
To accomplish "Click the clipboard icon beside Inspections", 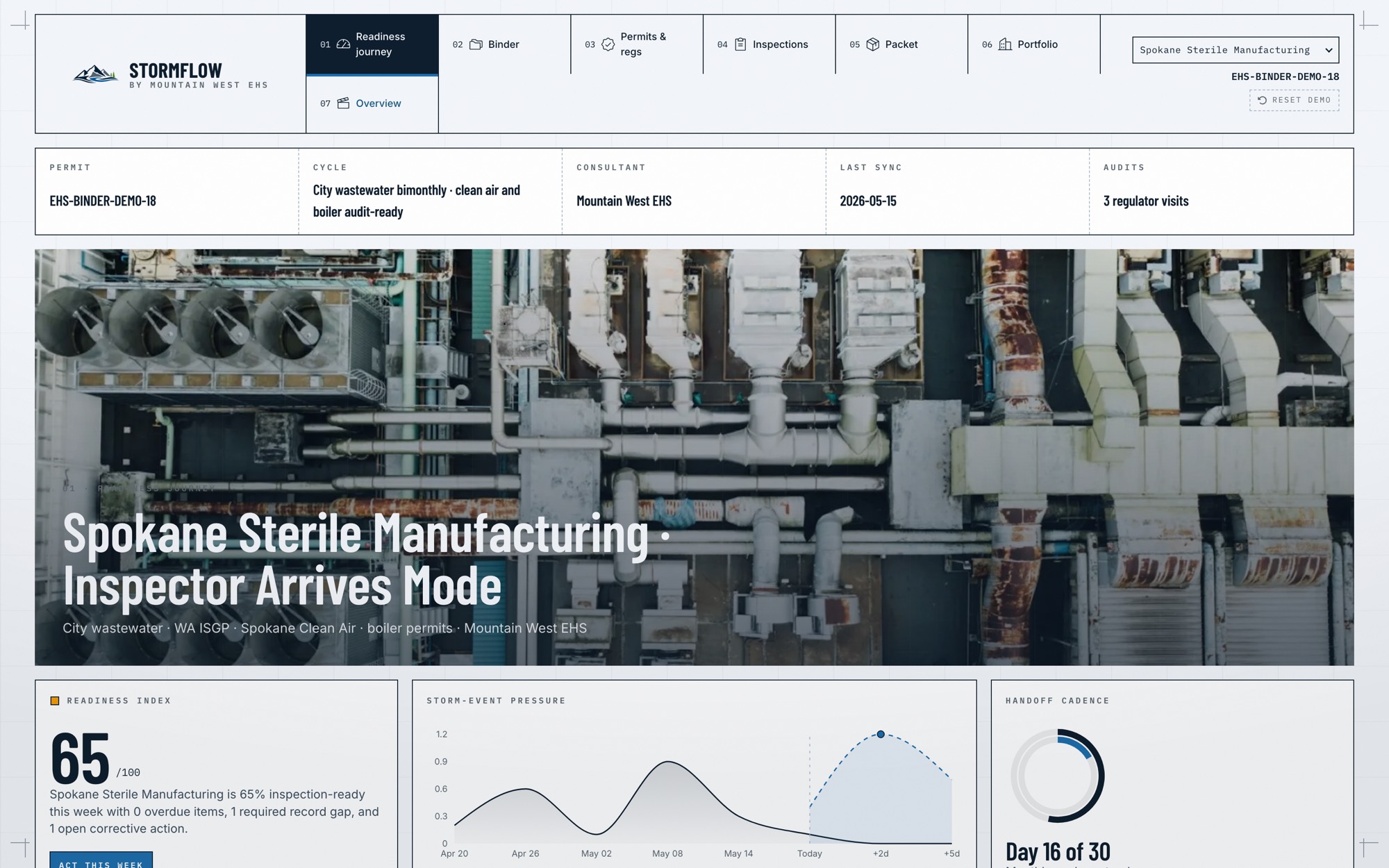I will [740, 44].
